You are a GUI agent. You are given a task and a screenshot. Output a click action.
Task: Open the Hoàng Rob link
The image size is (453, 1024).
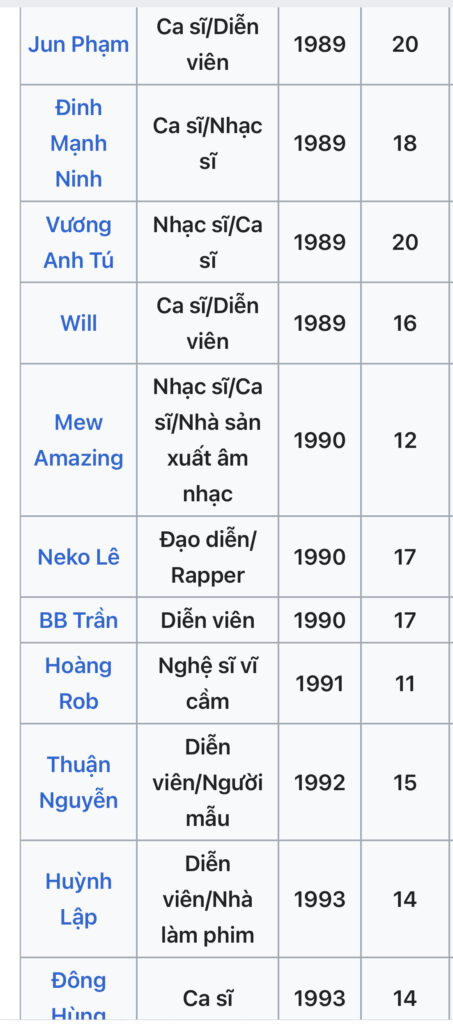78,683
